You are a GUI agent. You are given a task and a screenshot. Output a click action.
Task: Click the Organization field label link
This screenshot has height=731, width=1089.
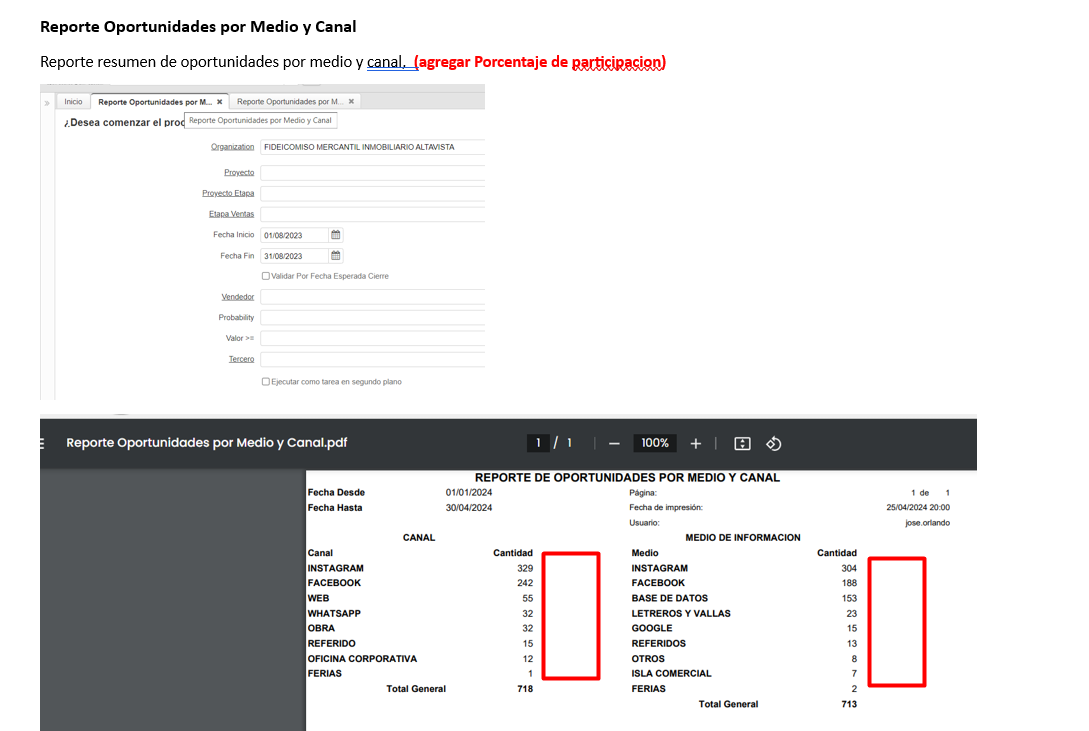pyautogui.click(x=232, y=147)
